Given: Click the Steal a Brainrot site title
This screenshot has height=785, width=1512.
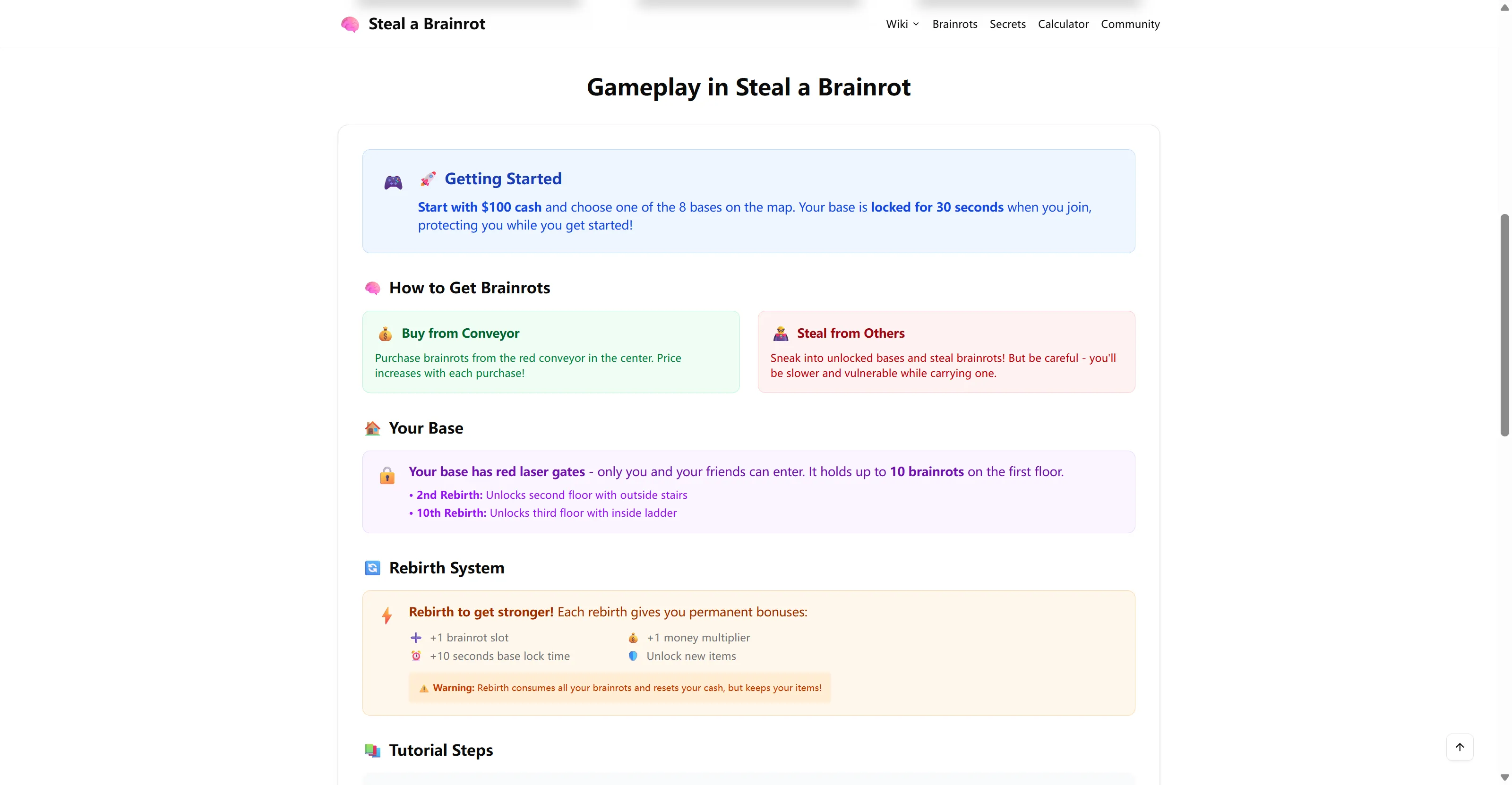Looking at the screenshot, I should [x=427, y=24].
